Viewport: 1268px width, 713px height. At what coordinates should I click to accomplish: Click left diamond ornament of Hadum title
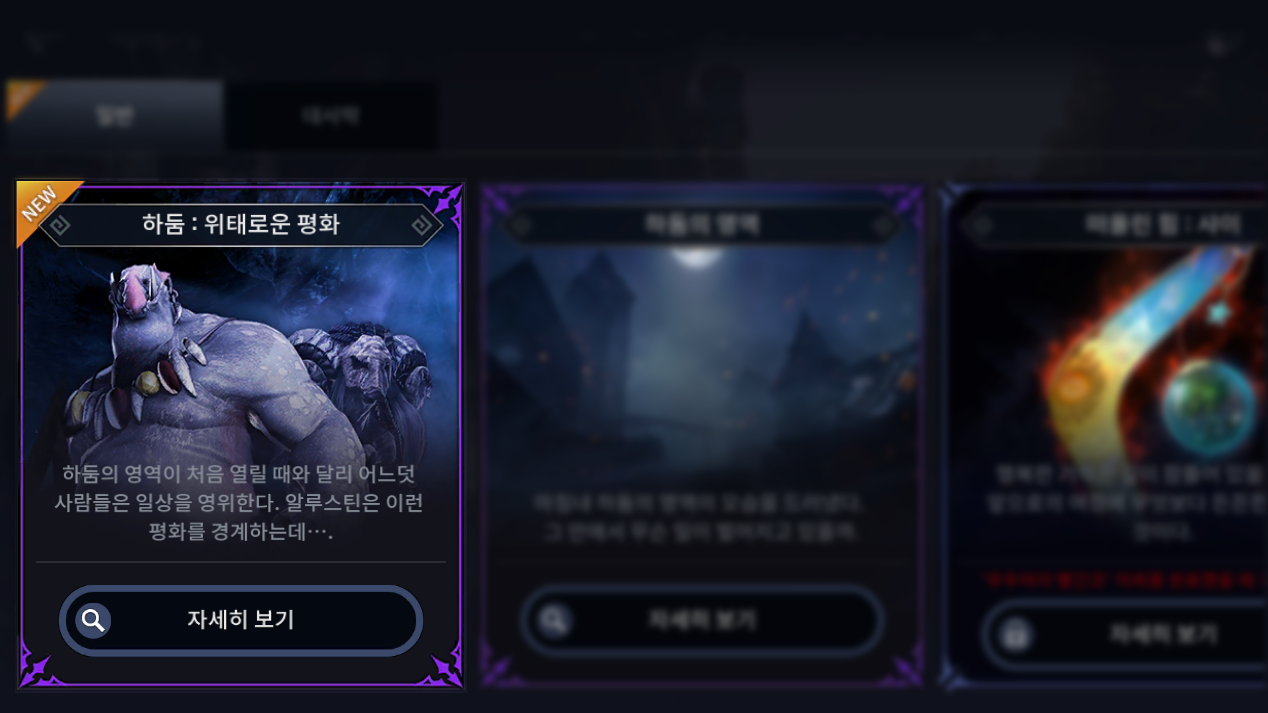point(59,226)
